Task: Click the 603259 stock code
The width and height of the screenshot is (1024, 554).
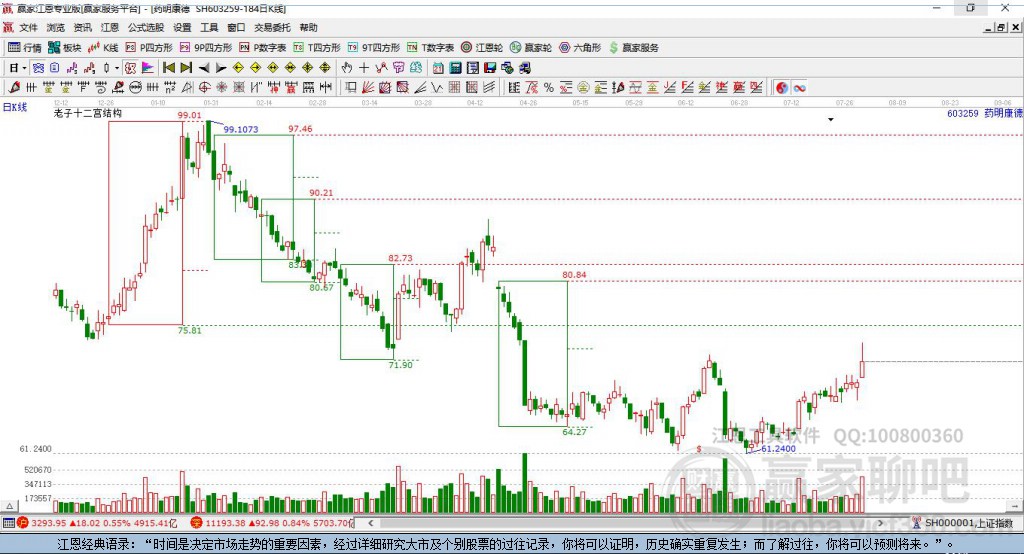Action: point(963,113)
